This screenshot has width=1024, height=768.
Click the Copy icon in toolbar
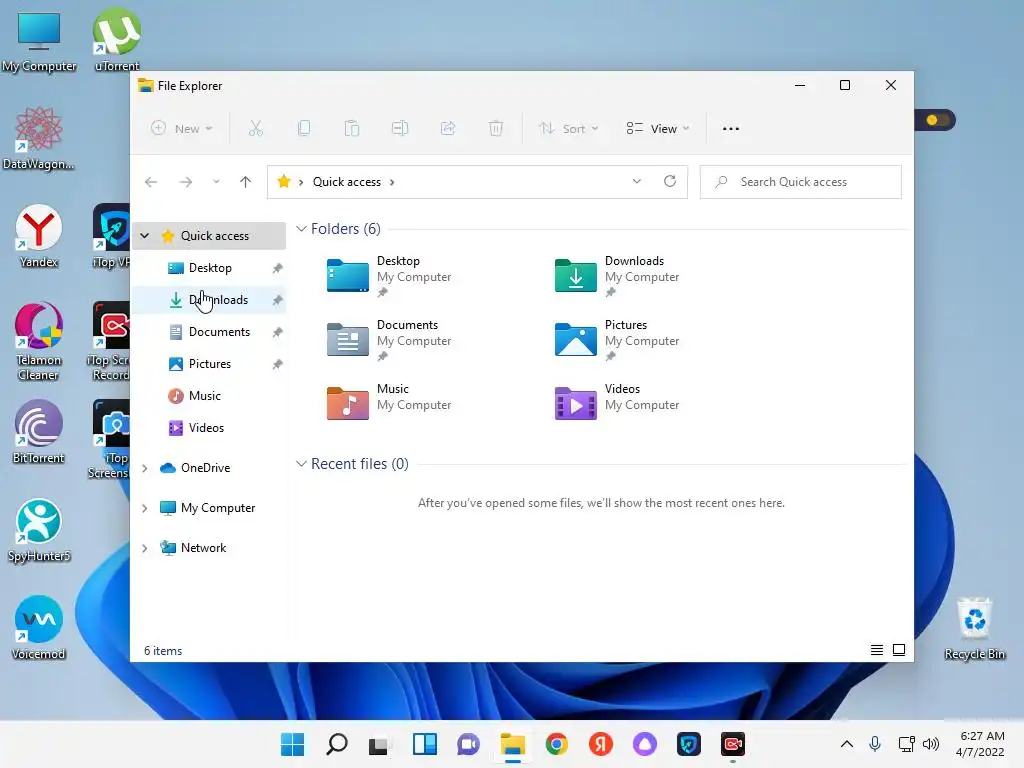click(304, 129)
